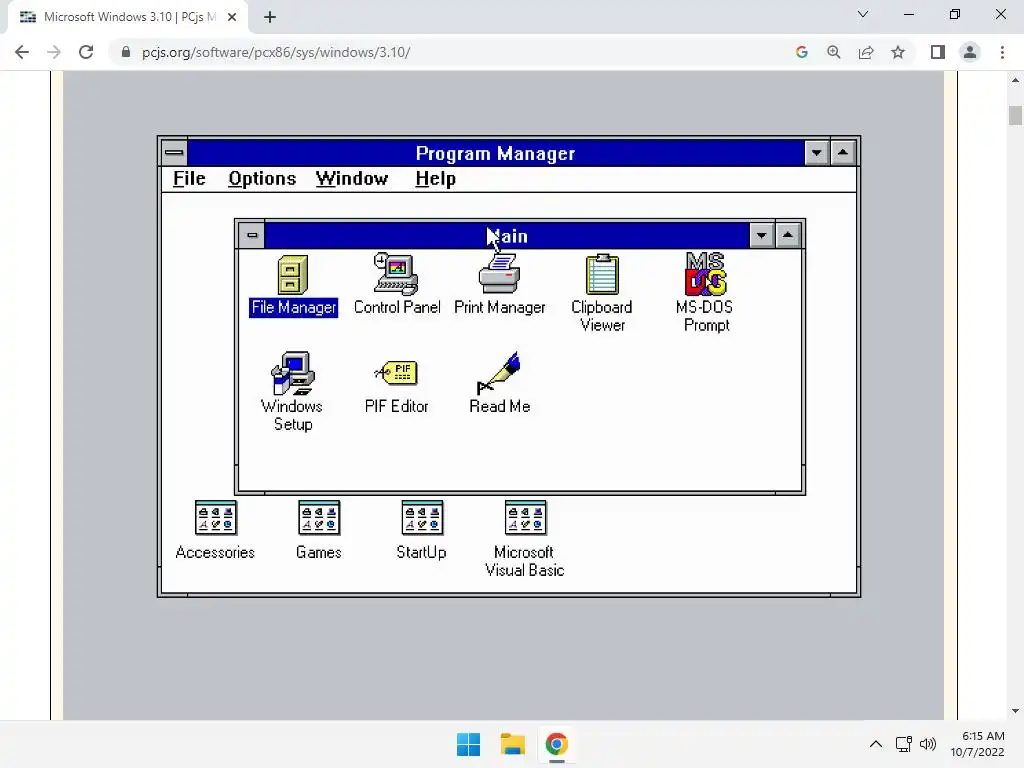
Task: Minimize the Program Manager window
Action: 816,153
